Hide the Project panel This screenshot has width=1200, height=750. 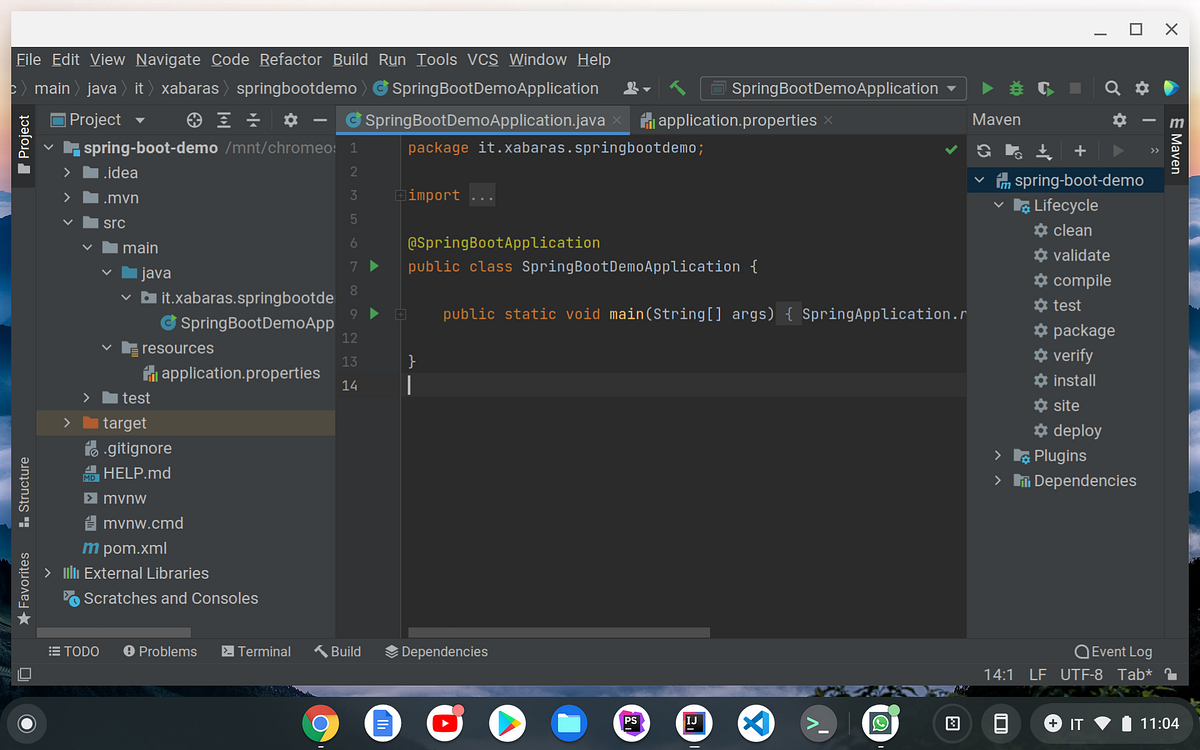pyautogui.click(x=320, y=120)
